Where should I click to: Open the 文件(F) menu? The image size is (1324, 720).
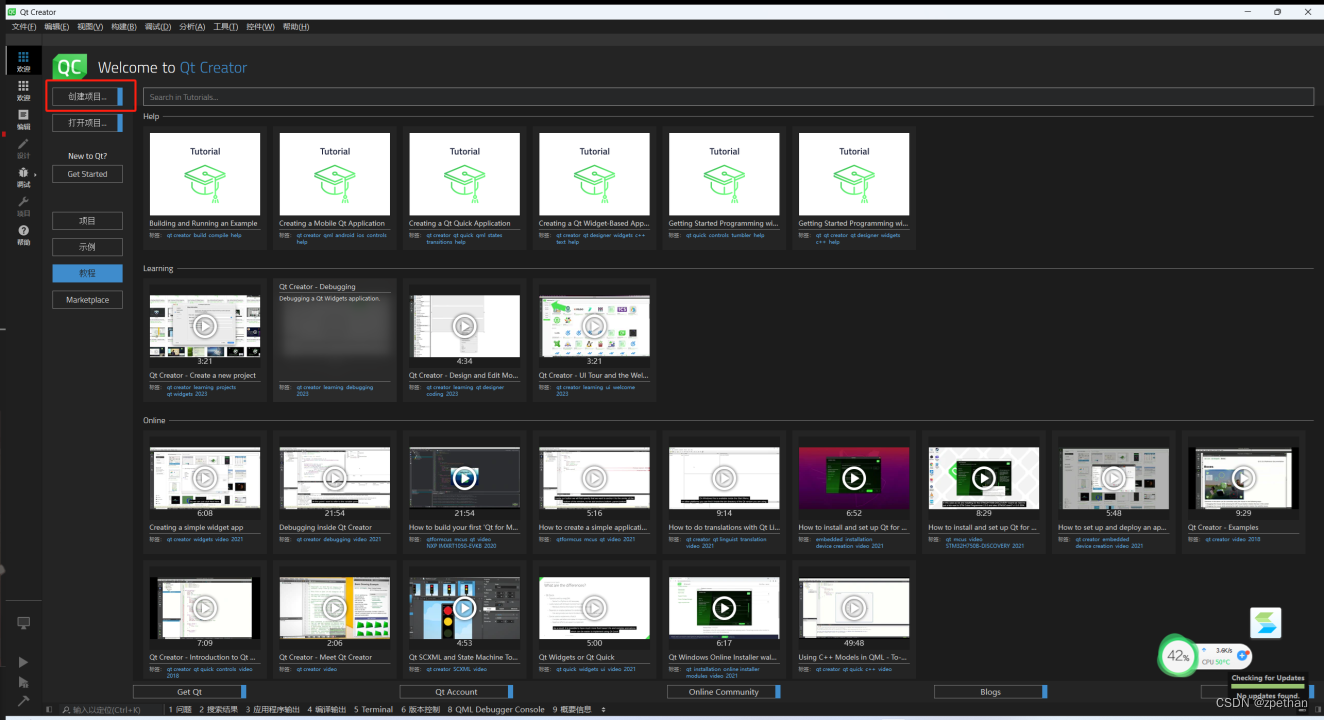[x=24, y=27]
